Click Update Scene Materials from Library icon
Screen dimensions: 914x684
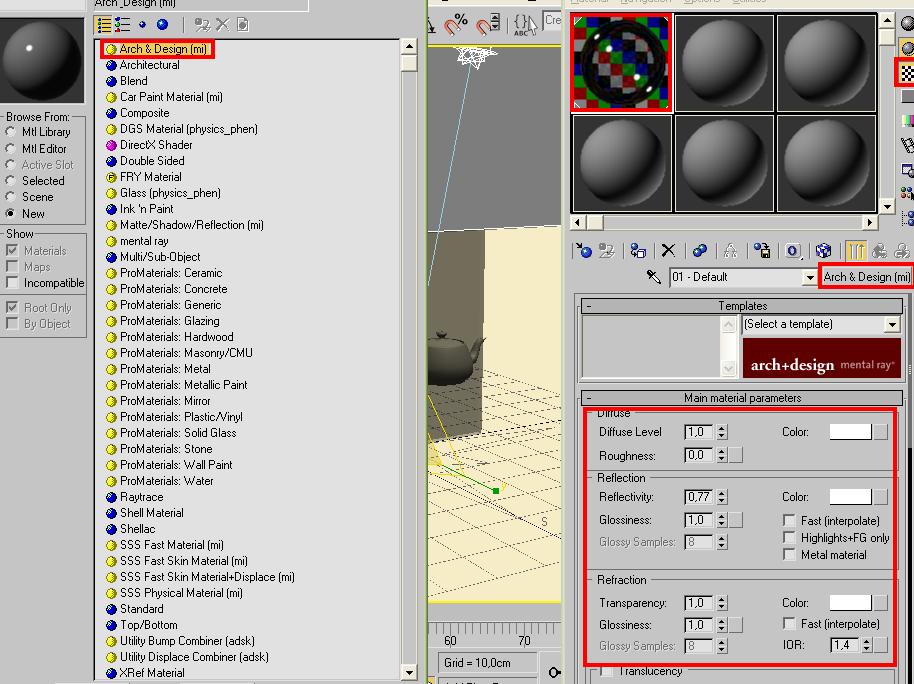(202, 24)
